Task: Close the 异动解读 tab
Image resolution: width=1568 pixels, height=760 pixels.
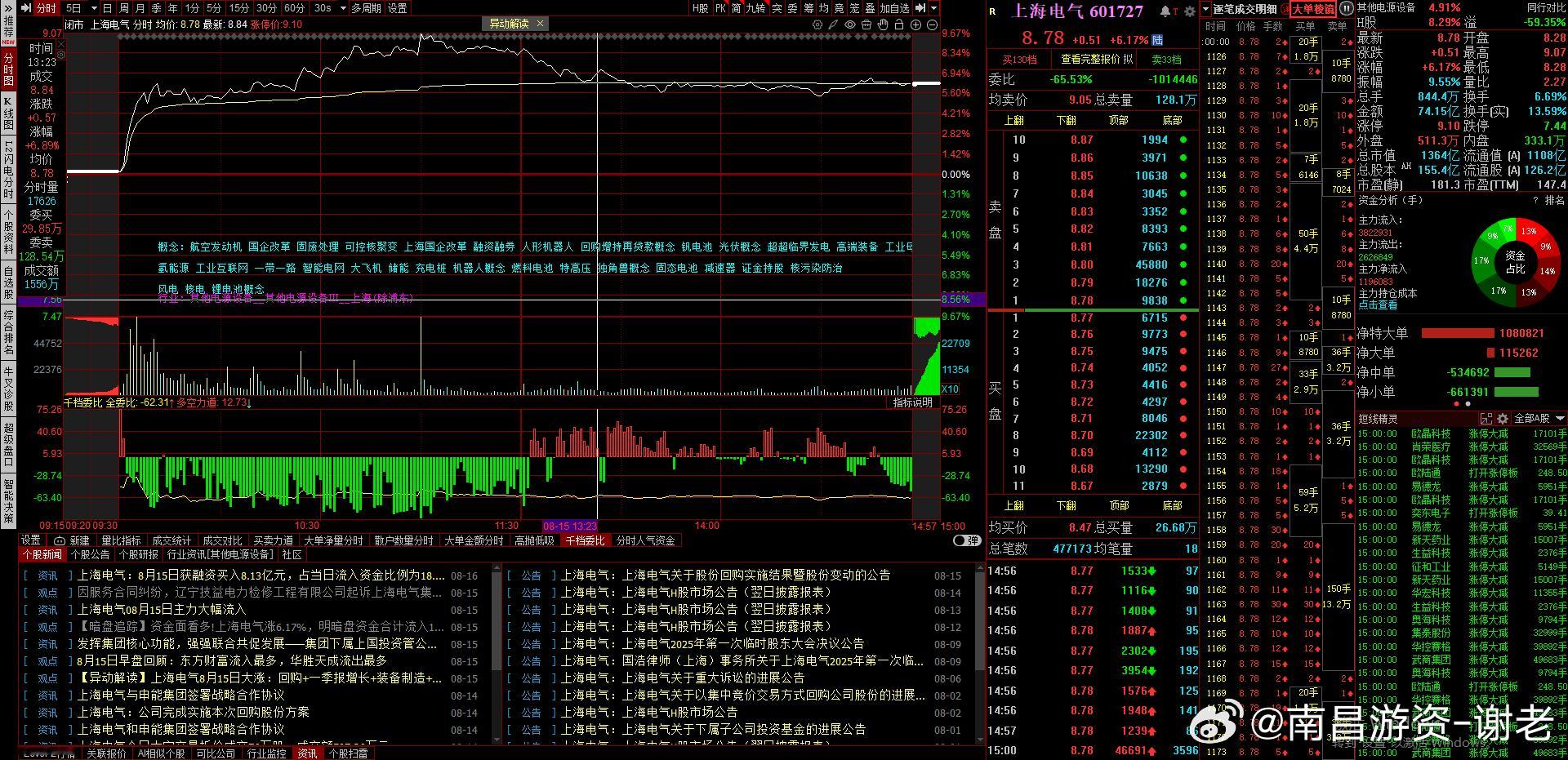Action: [540, 24]
